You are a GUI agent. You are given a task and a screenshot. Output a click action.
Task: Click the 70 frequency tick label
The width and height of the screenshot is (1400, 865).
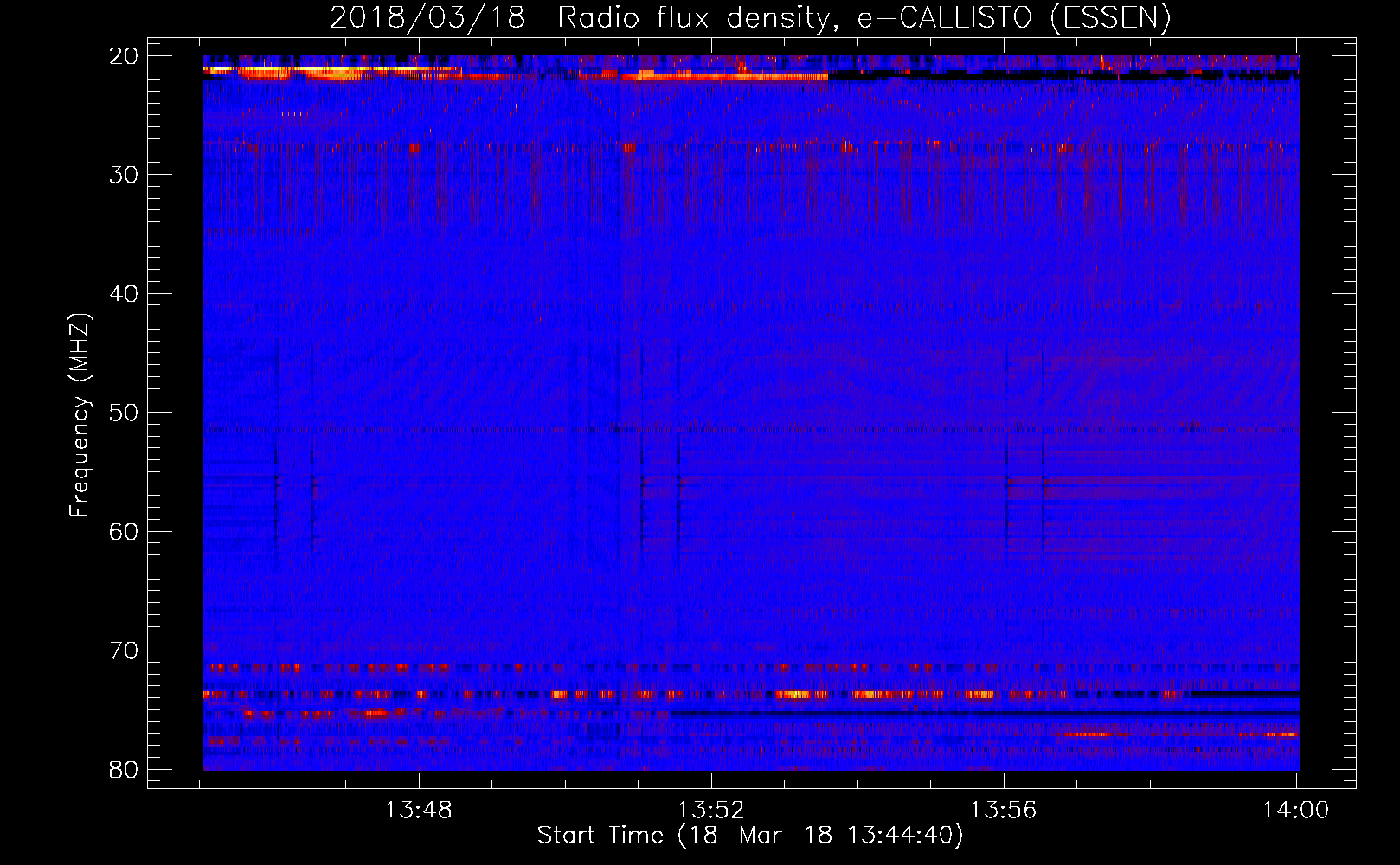pos(125,650)
